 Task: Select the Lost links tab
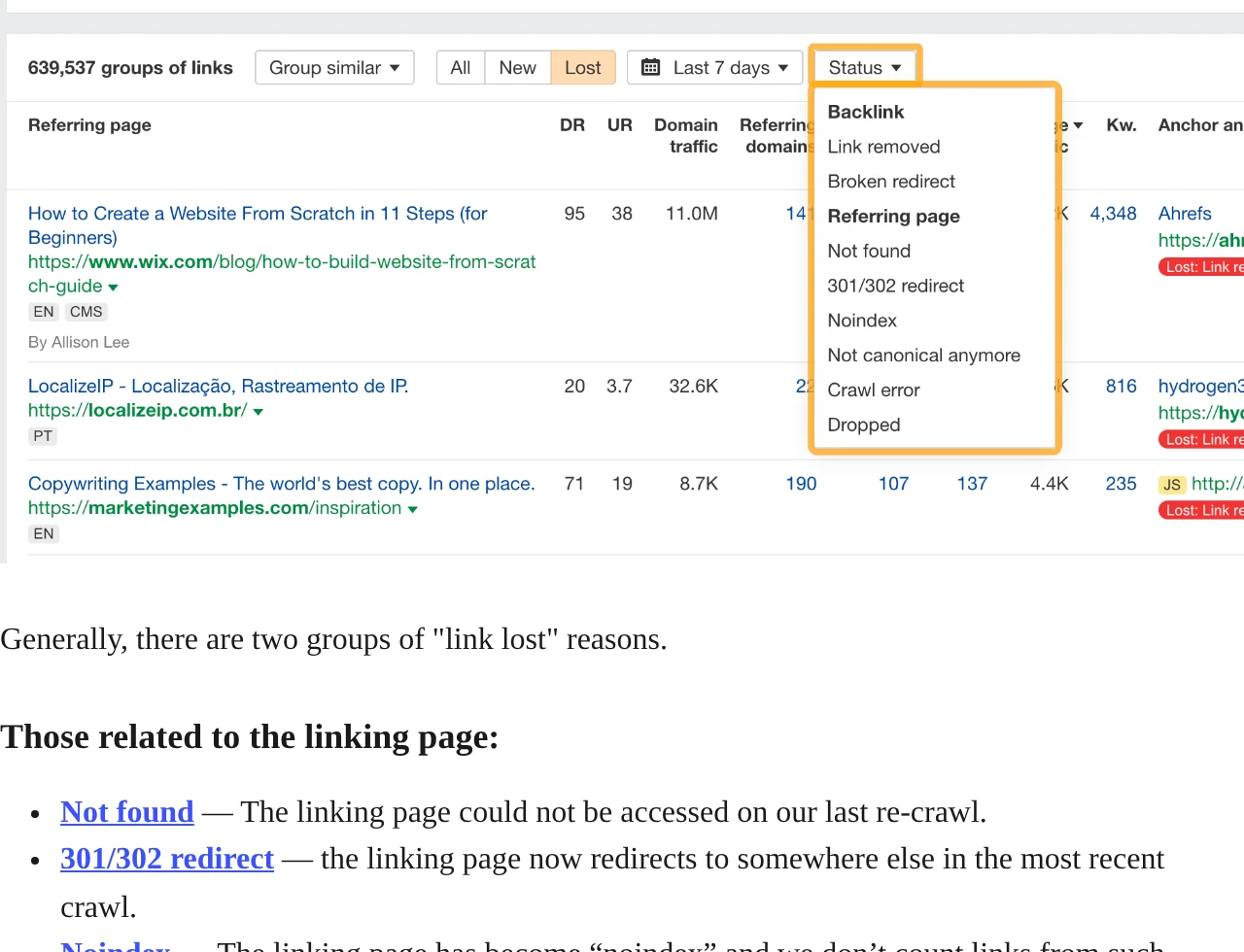(x=583, y=68)
